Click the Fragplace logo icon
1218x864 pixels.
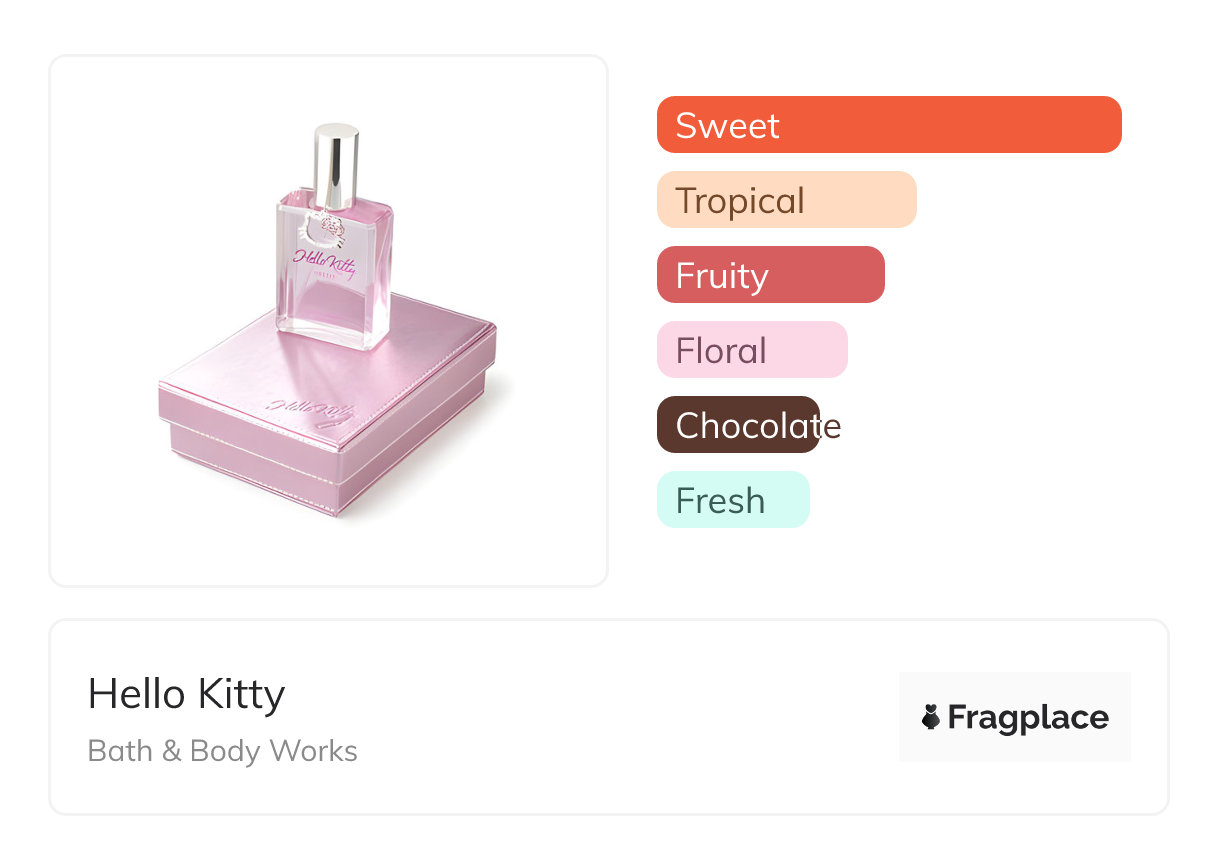point(931,717)
